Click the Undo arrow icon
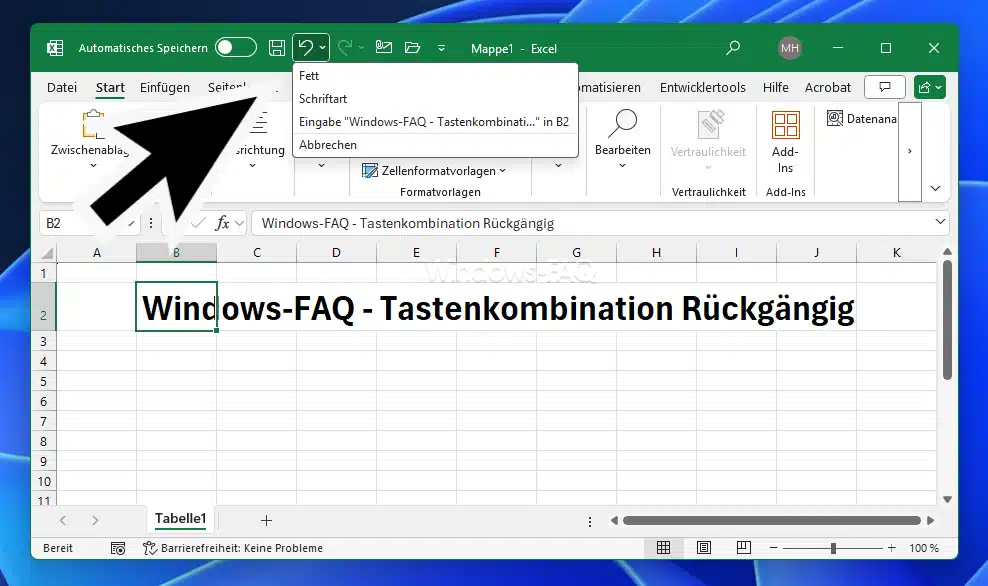This screenshot has width=988, height=586. pyautogui.click(x=305, y=48)
